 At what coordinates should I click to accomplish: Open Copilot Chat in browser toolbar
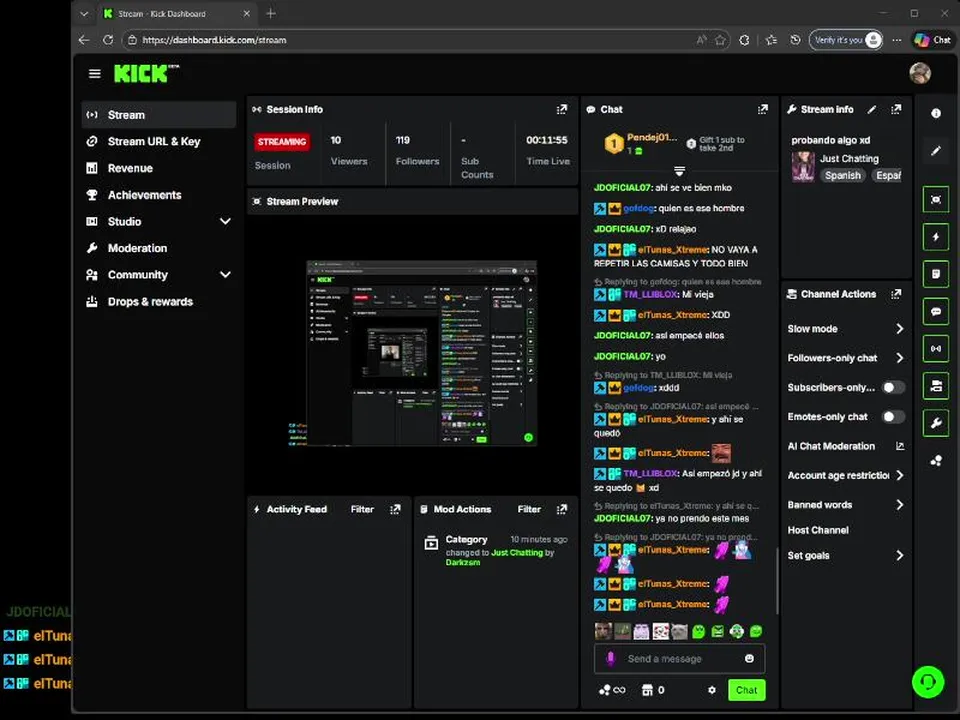coord(932,40)
